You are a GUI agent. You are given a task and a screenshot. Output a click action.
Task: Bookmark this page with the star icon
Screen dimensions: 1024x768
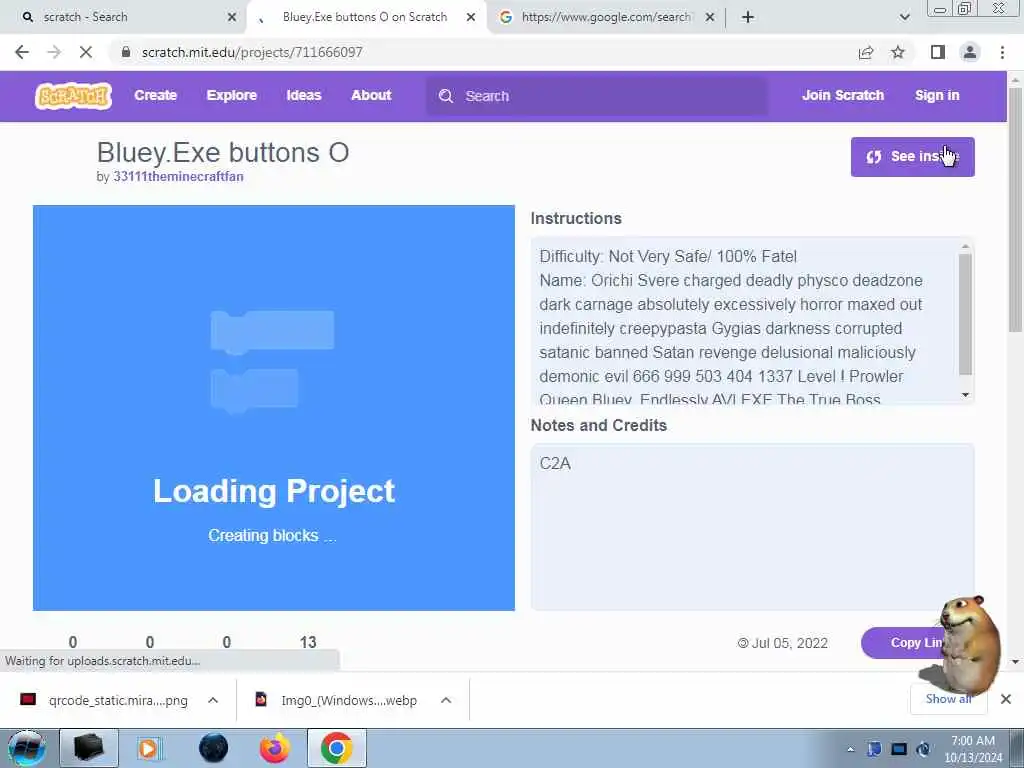click(x=898, y=52)
